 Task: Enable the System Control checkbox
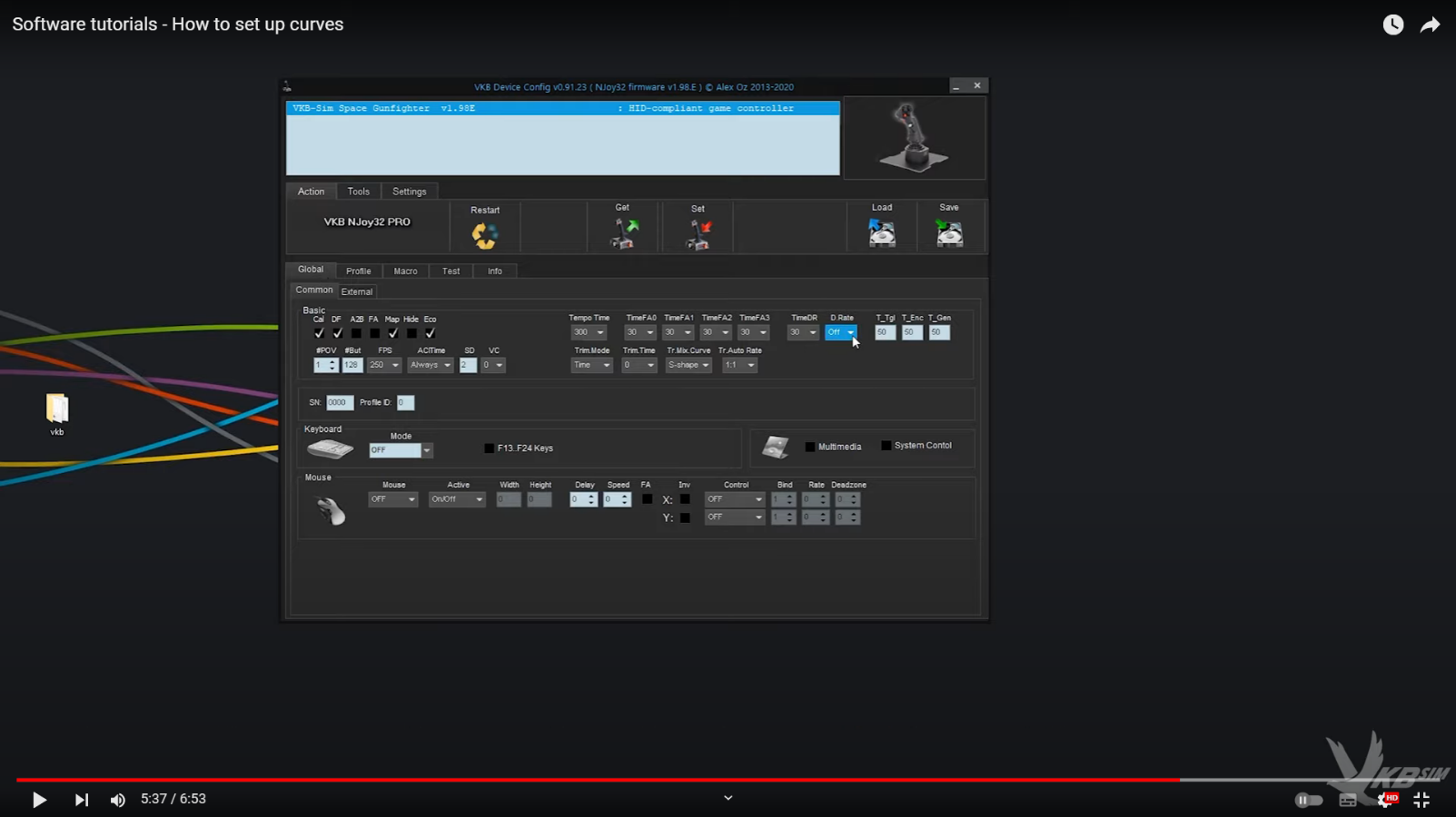click(886, 446)
